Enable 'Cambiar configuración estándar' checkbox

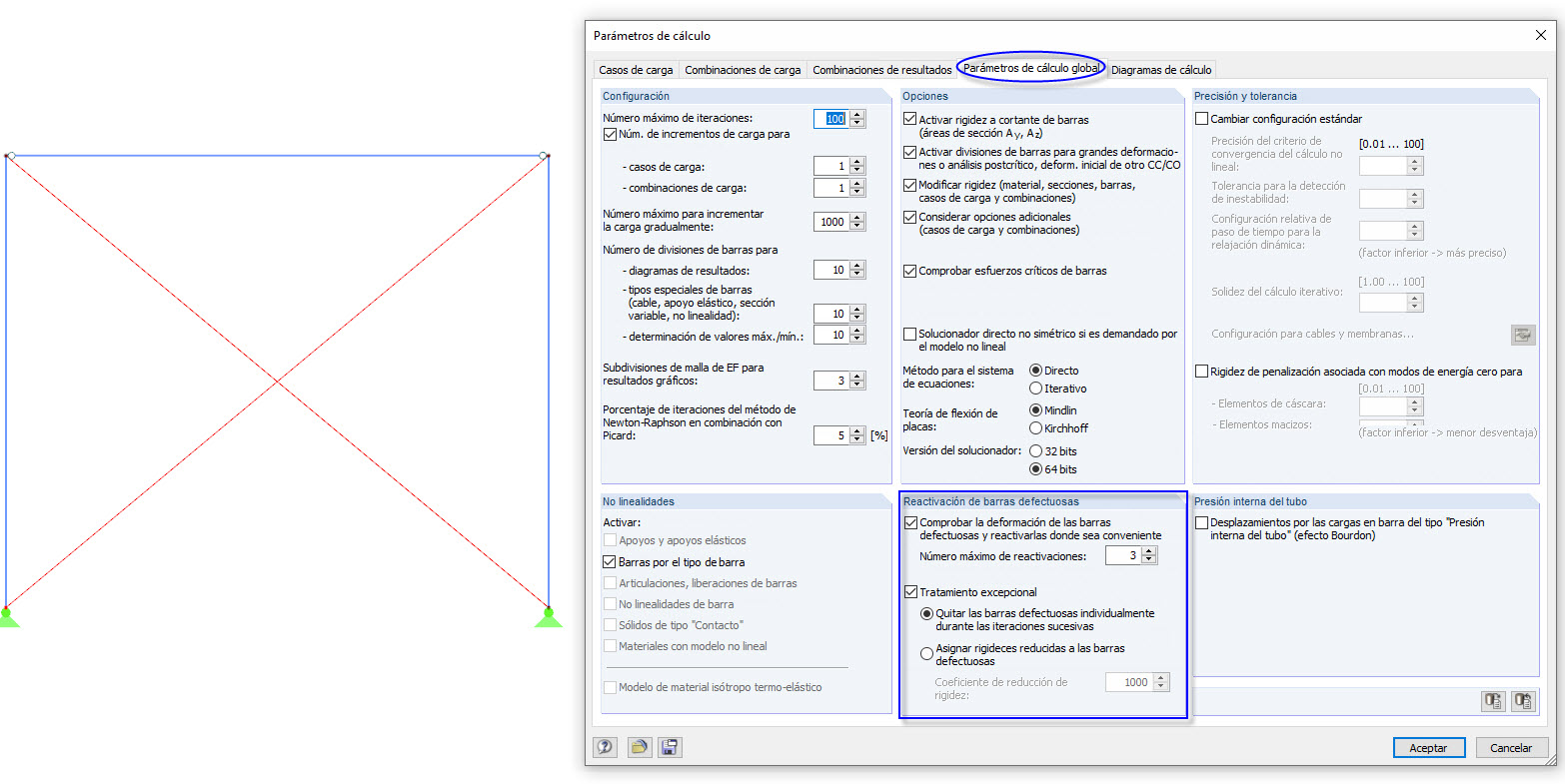point(1202,119)
